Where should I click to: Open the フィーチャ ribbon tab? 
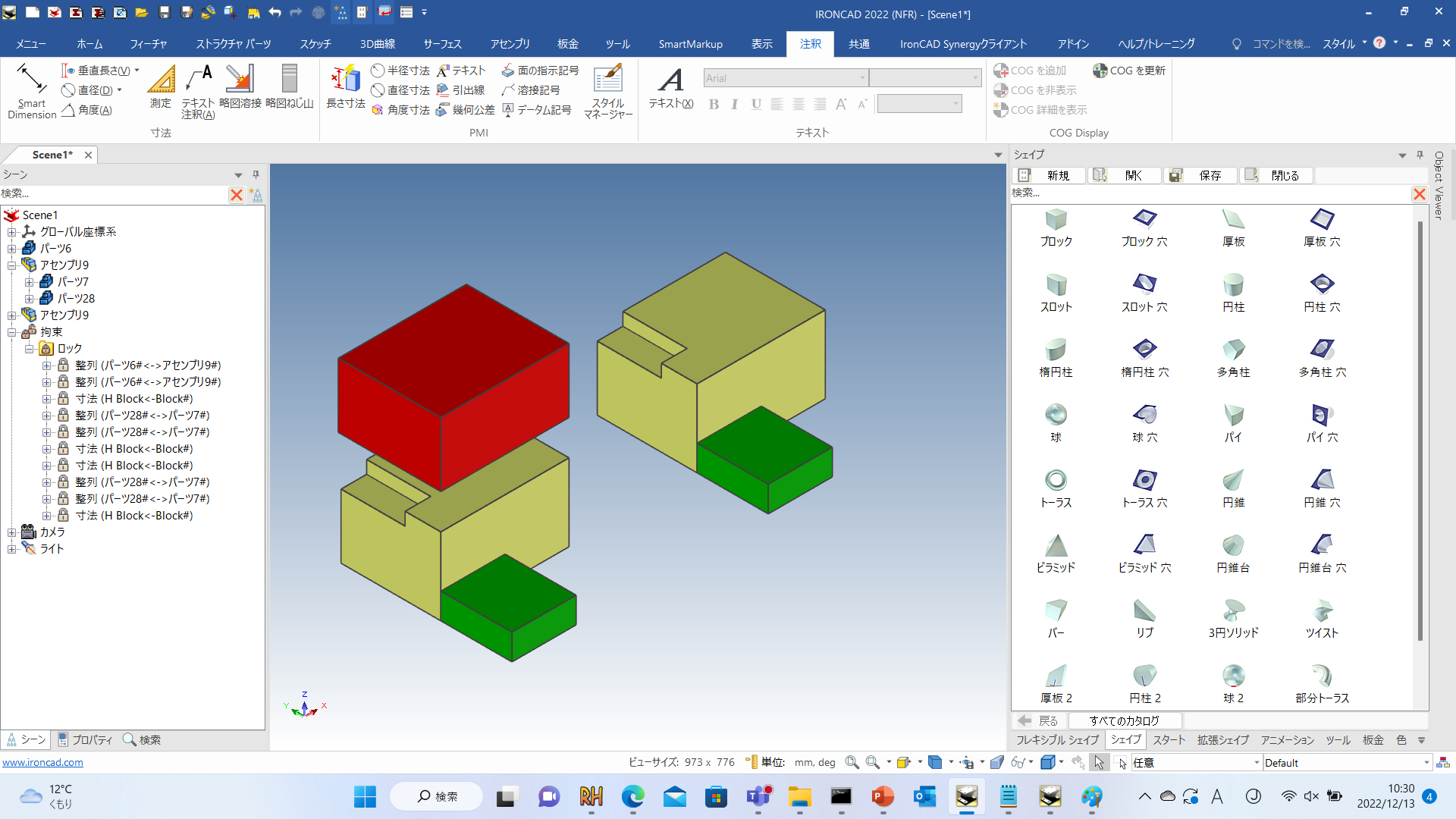148,44
